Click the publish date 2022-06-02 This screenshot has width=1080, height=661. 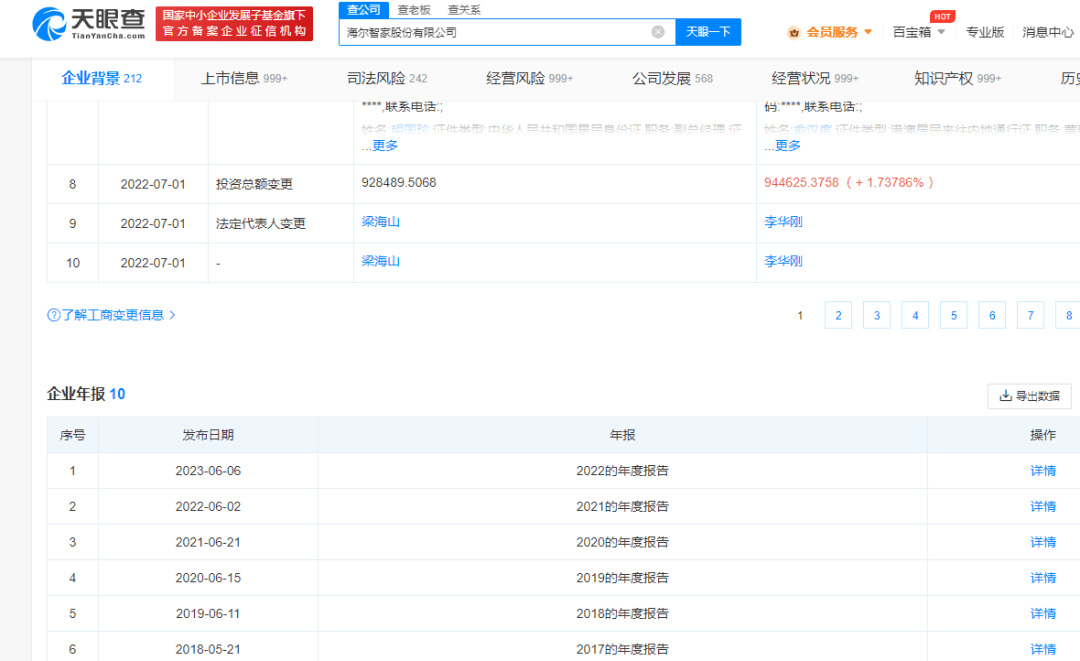click(208, 507)
